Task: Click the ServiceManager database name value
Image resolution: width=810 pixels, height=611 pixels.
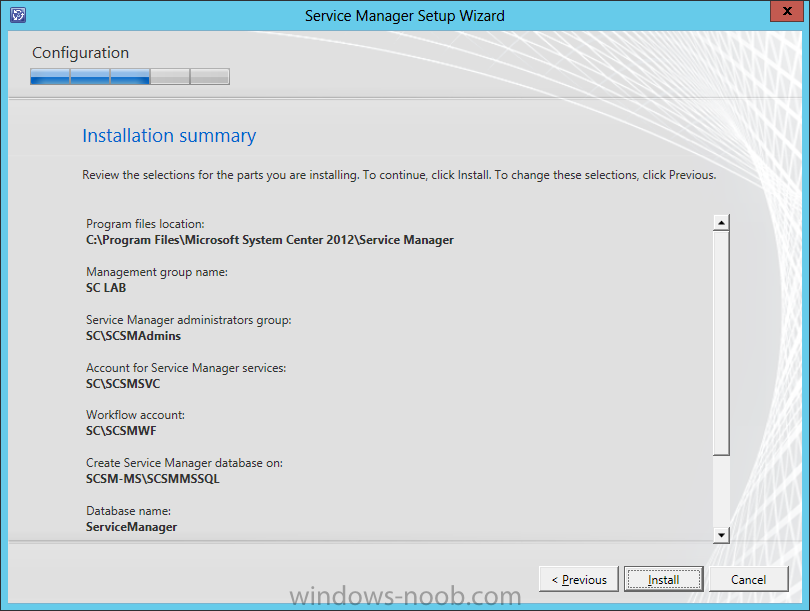Action: click(x=131, y=527)
